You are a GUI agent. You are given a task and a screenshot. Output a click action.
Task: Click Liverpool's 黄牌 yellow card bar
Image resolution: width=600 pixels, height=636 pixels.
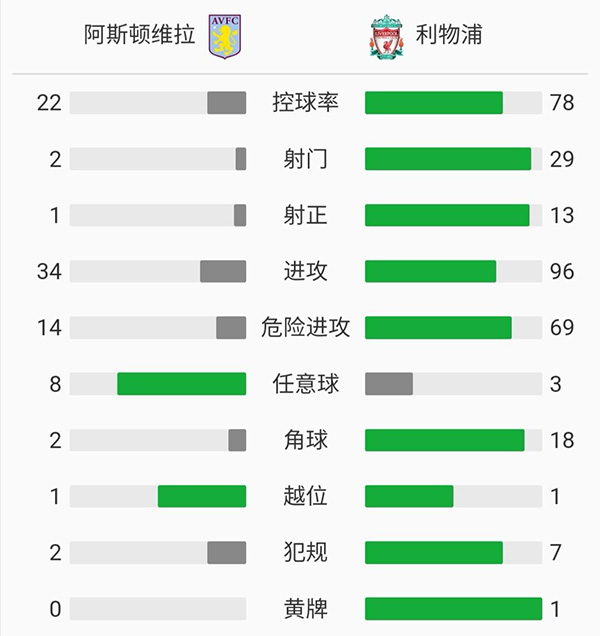453,608
